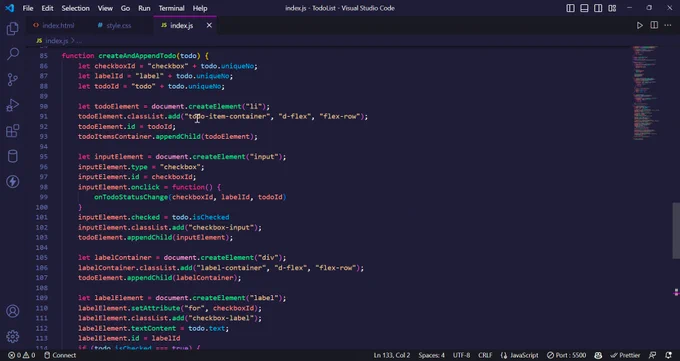Click the createAndAppendTodo function name

[x=137, y=56]
